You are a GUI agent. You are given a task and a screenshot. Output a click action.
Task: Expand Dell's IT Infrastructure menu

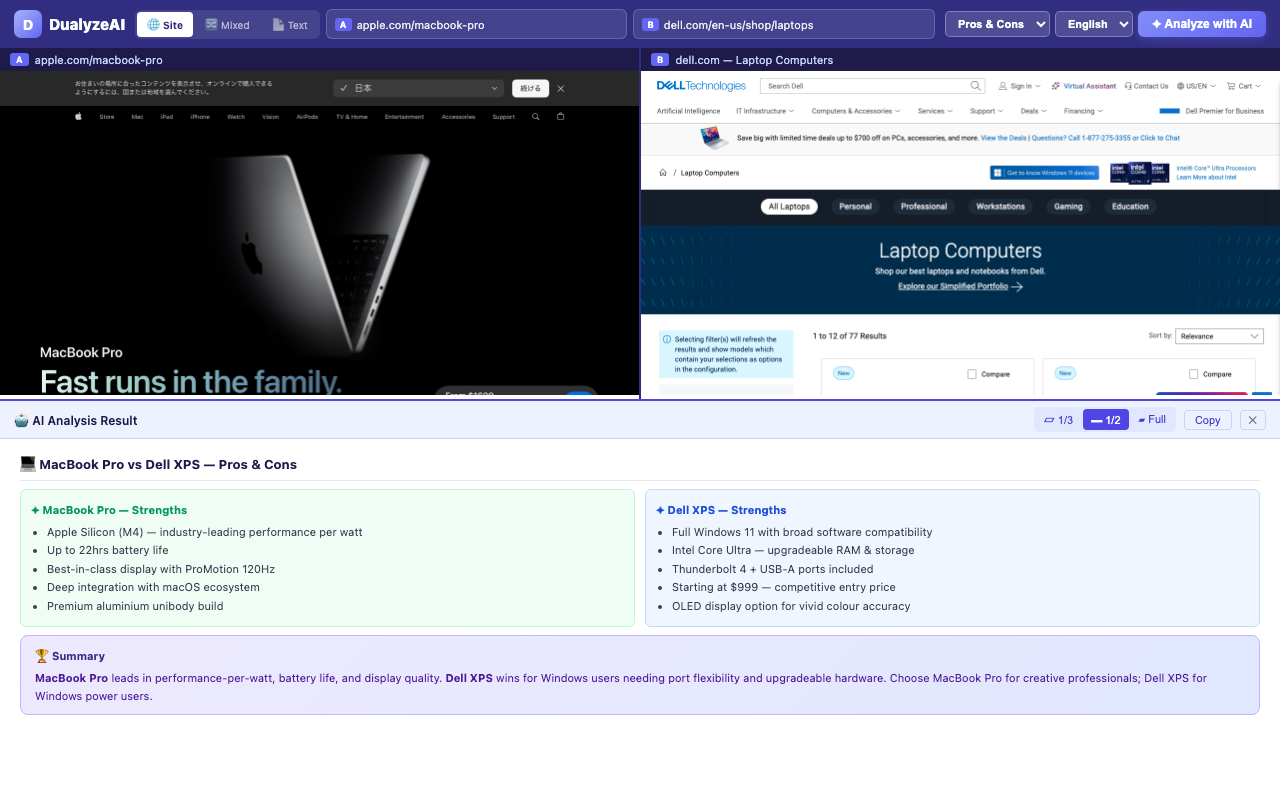point(765,111)
